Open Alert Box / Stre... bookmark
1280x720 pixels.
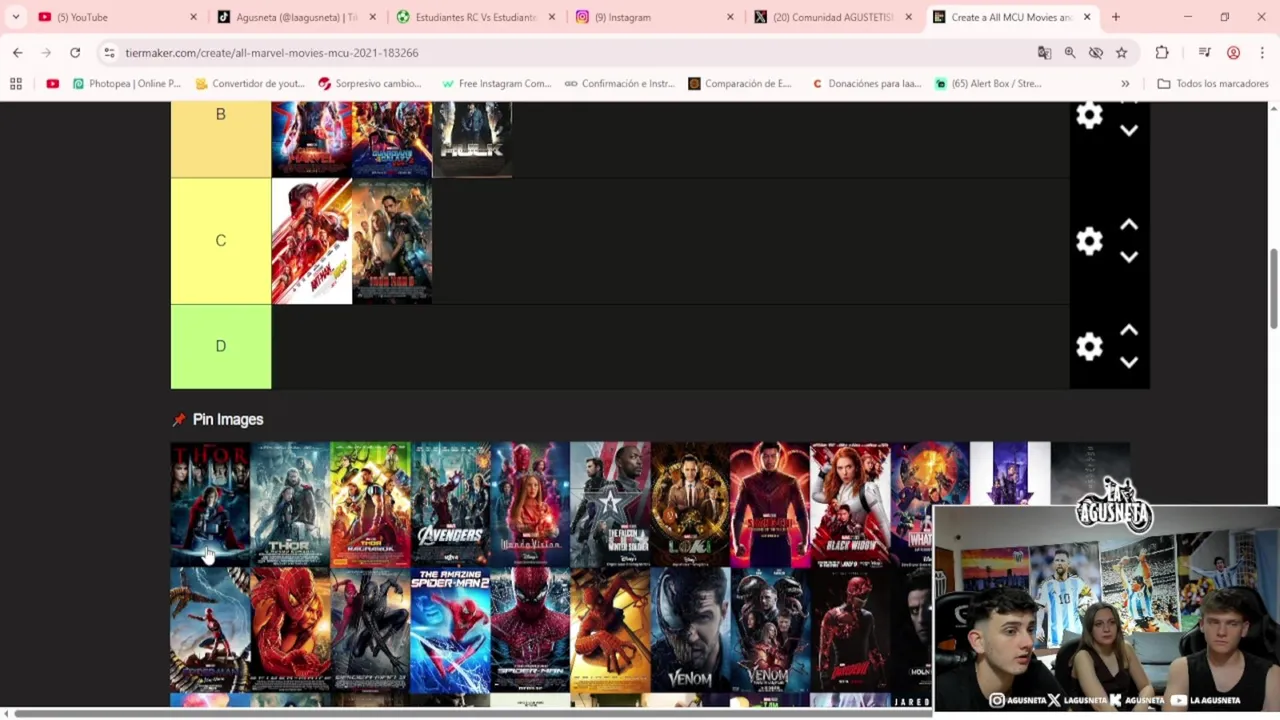tap(988, 84)
